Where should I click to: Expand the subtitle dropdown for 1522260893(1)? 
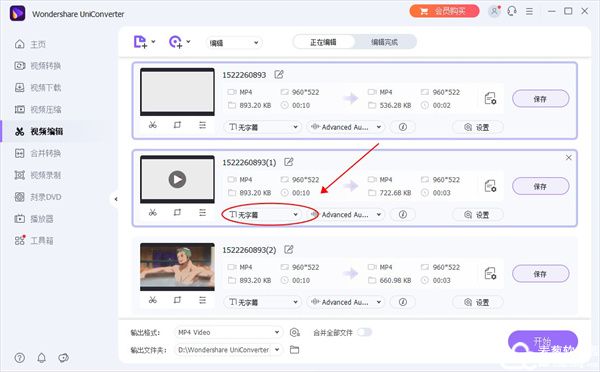[x=263, y=215]
